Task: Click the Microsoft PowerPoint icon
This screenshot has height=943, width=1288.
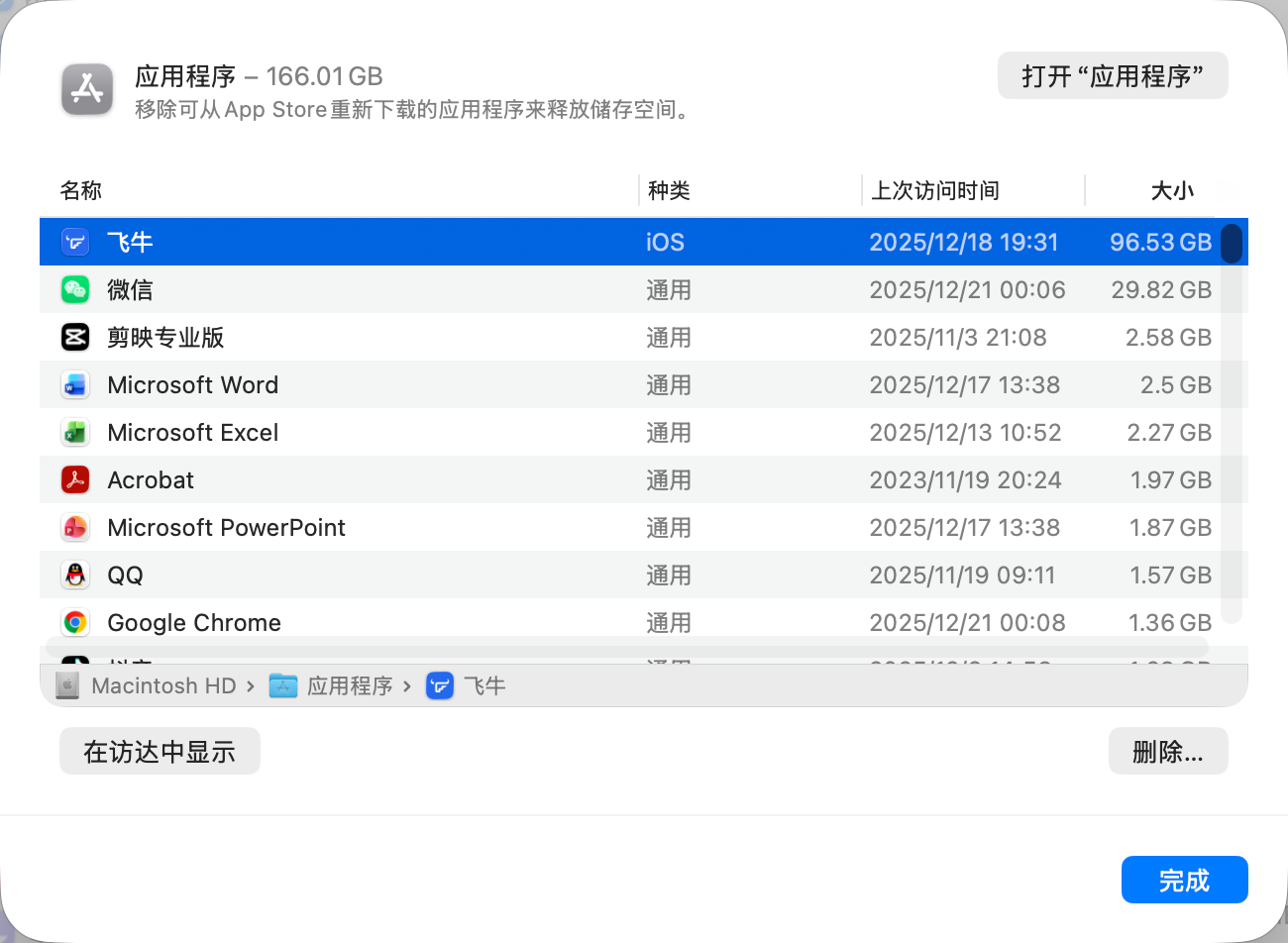Action: pos(75,528)
